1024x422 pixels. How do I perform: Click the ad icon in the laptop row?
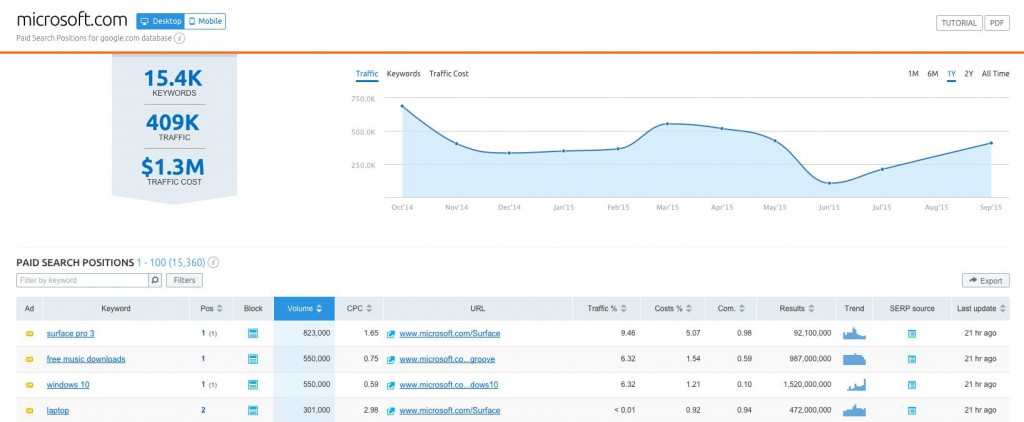[x=29, y=410]
